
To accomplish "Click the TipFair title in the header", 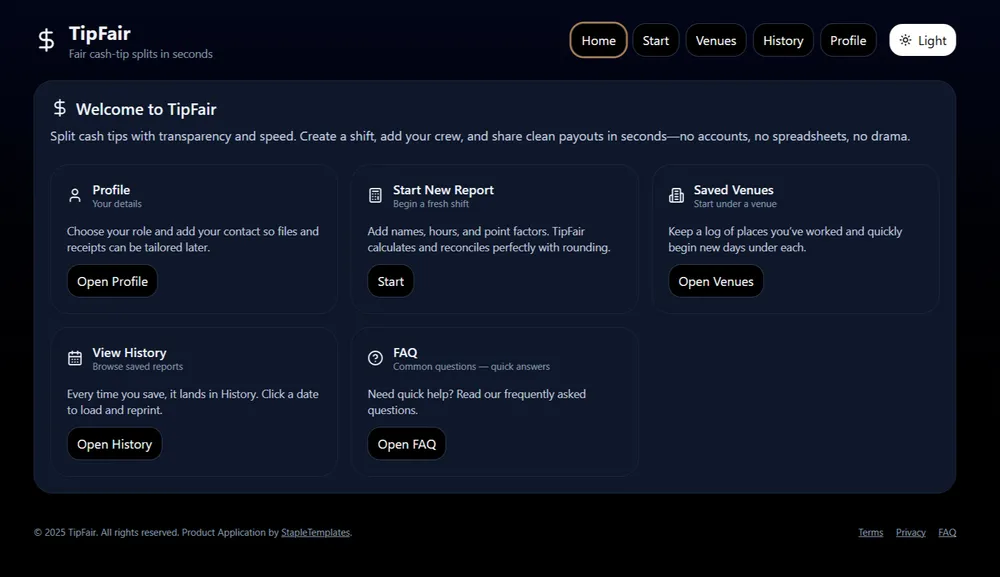I will pyautogui.click(x=99, y=33).
